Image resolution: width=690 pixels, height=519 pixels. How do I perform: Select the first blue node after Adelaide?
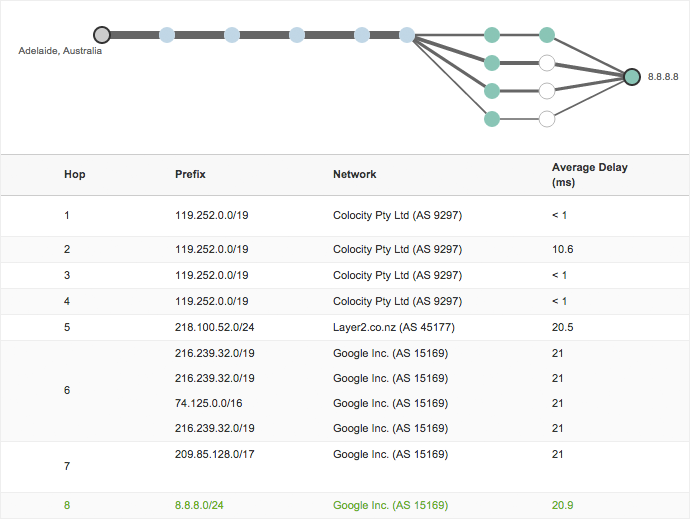(x=167, y=35)
